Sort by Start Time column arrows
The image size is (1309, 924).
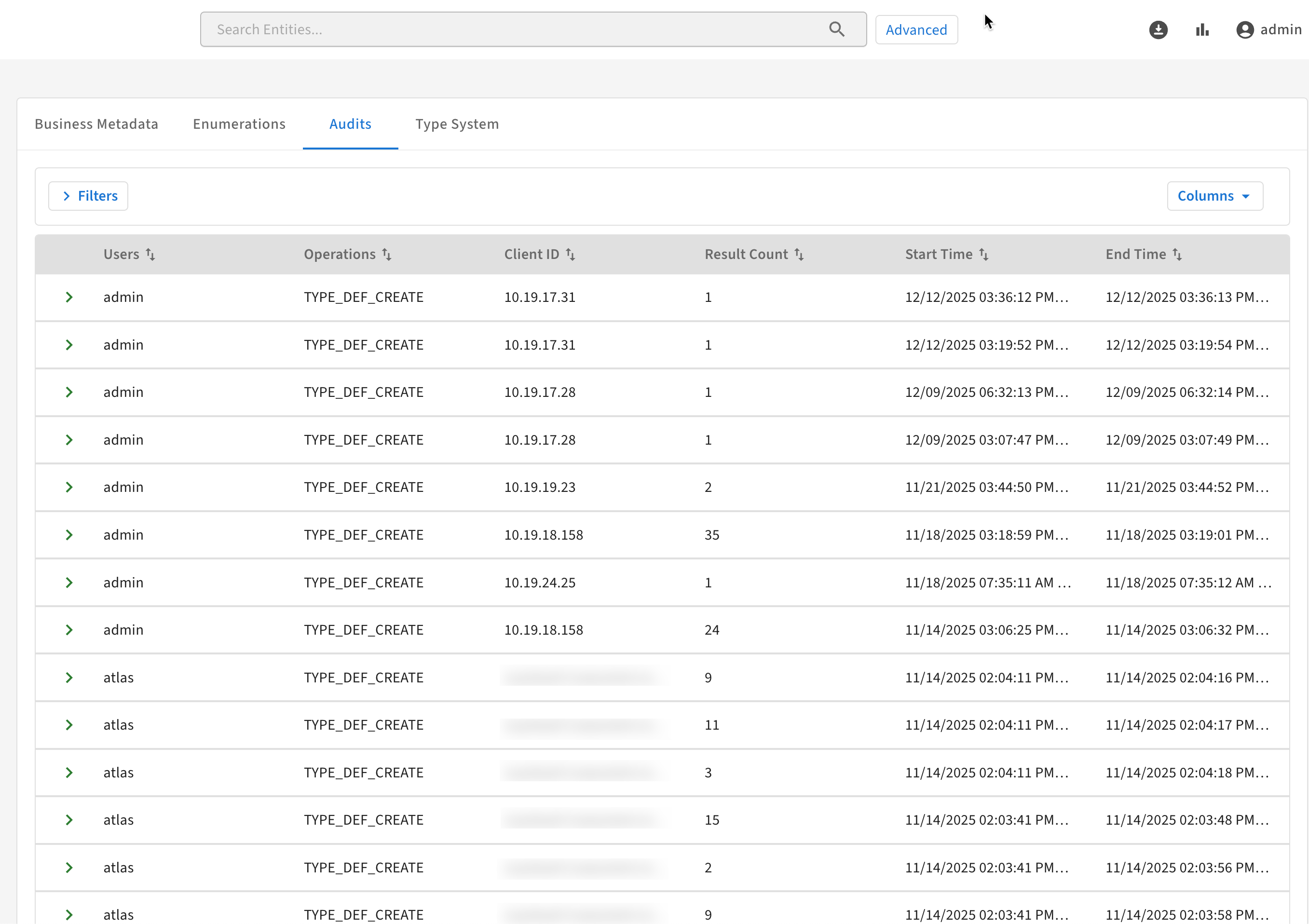tap(983, 254)
